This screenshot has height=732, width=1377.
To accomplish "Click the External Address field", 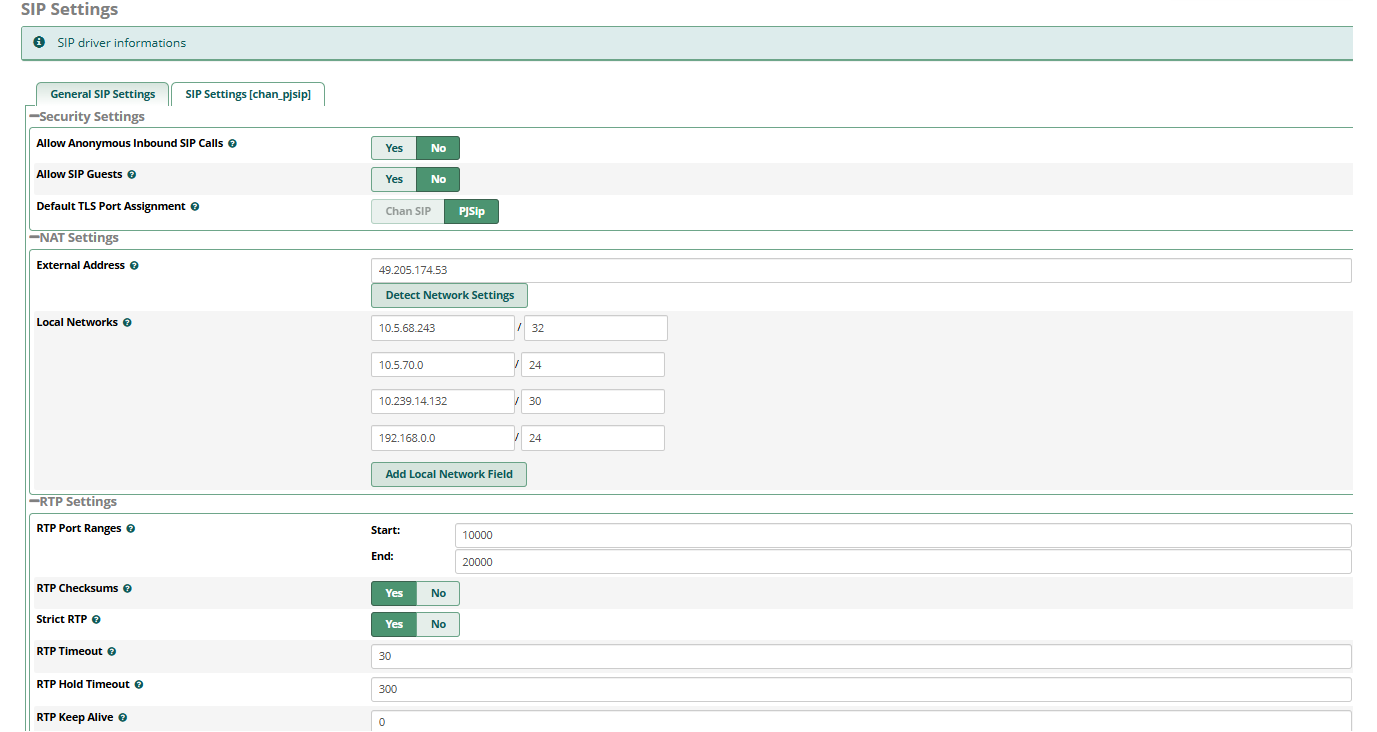I will click(x=861, y=270).
